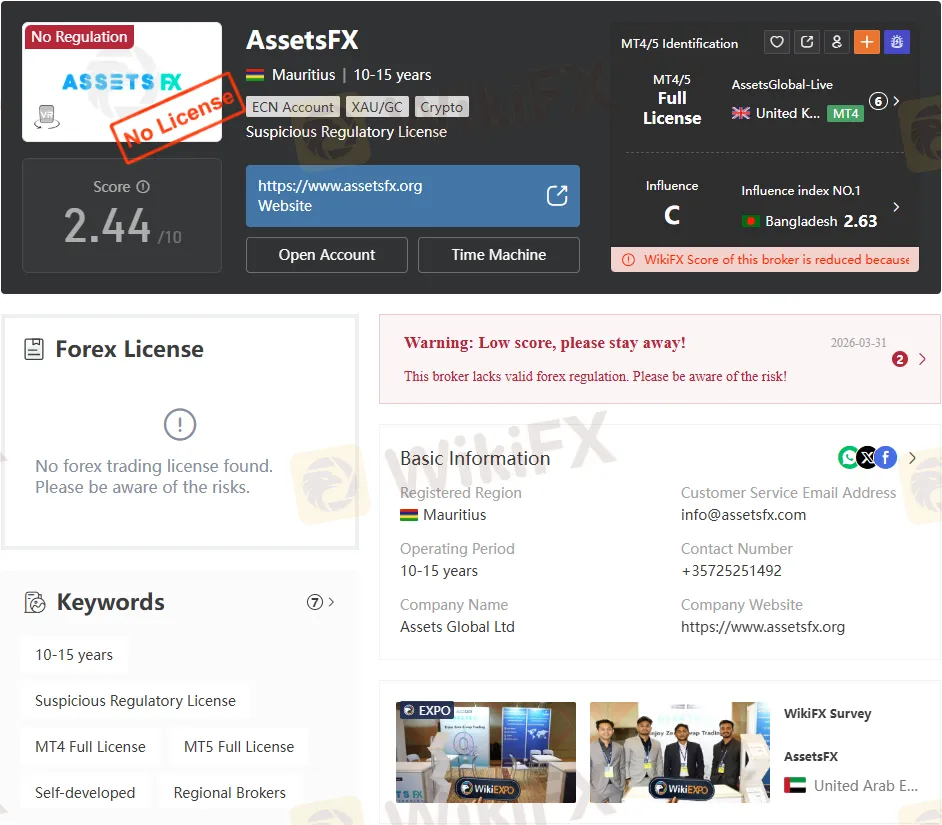Expand the Influence index arrow

tap(896, 207)
